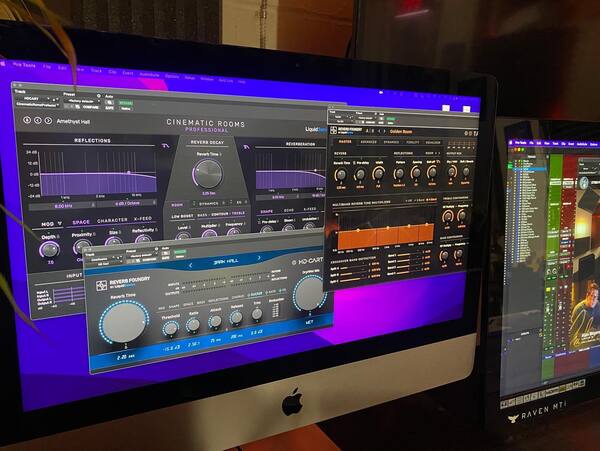Switch to the ADVANCED tab in Golden Room plug-in

[368, 142]
